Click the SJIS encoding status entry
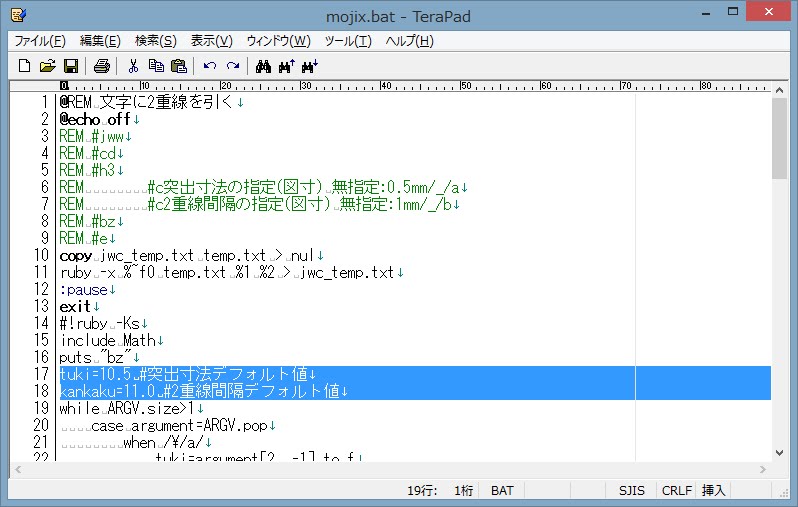Viewport: 798px width, 507px height. tap(632, 490)
